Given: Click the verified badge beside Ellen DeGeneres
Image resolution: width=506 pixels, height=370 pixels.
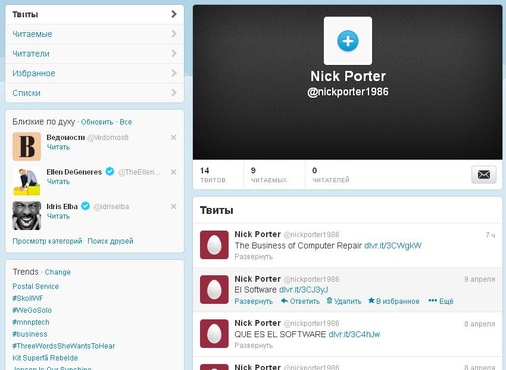Looking at the screenshot, I should pos(110,172).
